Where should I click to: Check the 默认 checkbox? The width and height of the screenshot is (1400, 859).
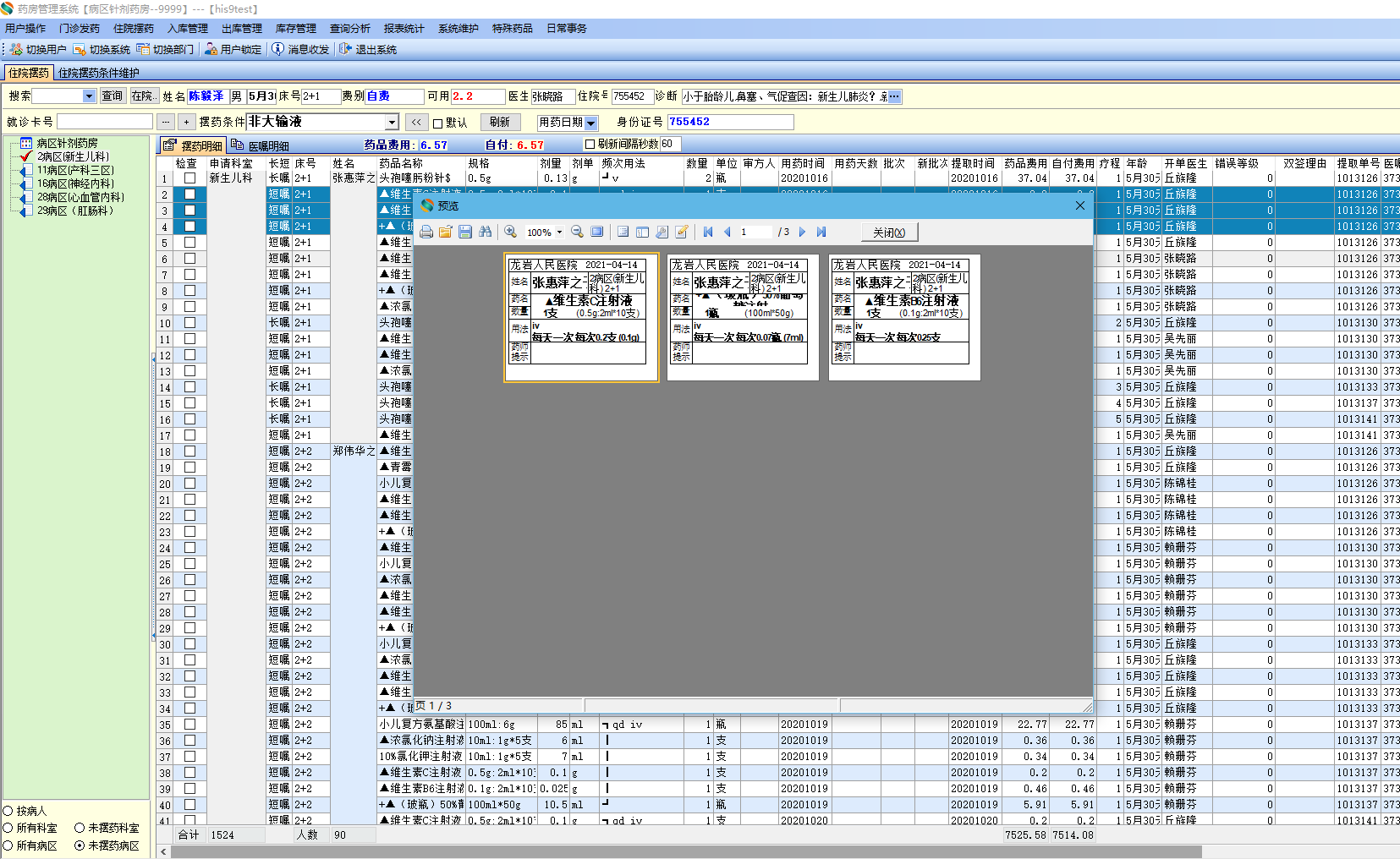point(438,123)
